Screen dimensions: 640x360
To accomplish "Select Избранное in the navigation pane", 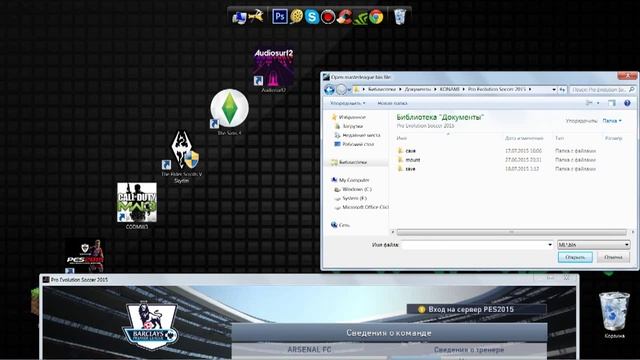I will click(x=352, y=117).
